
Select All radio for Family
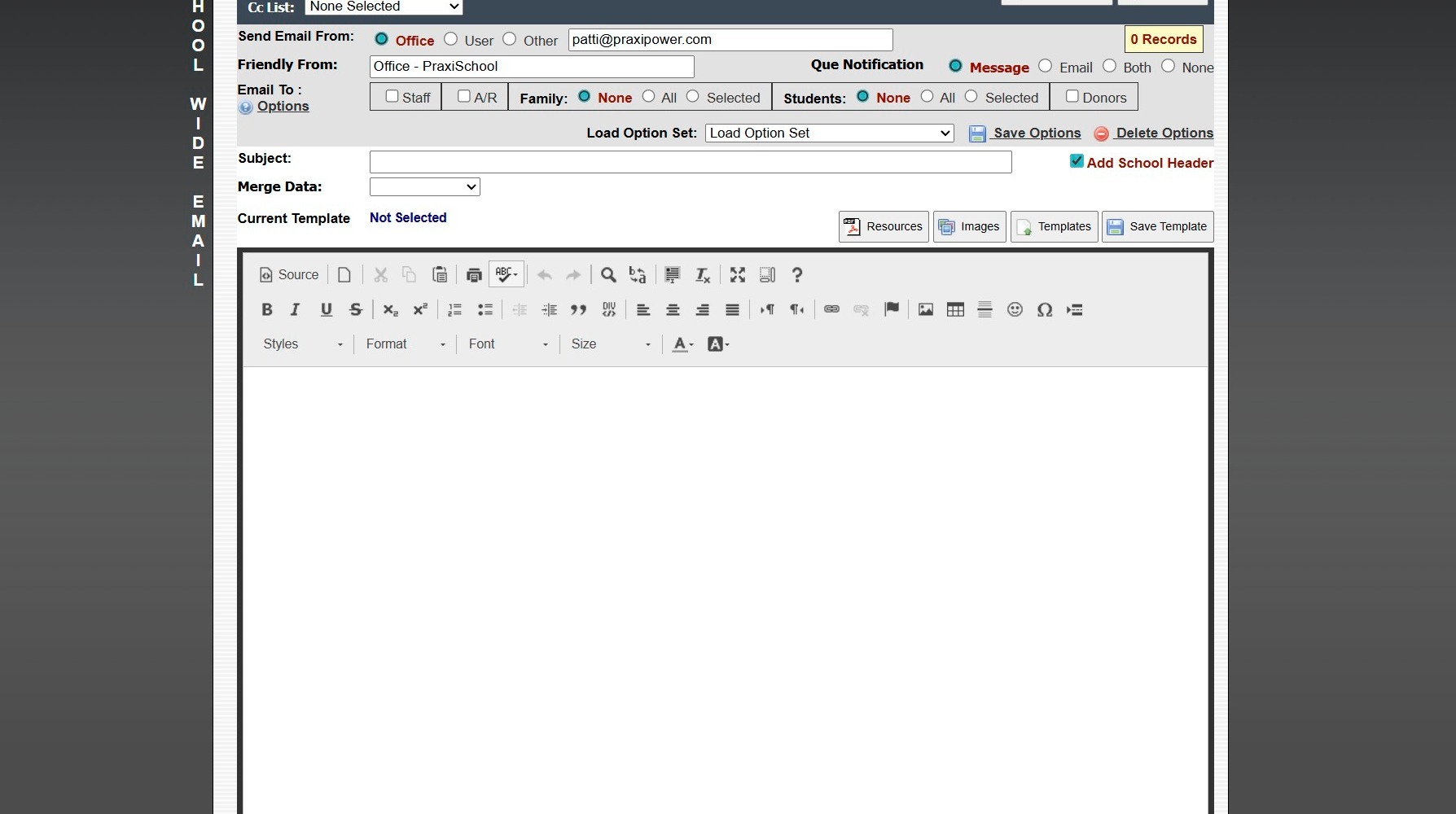point(648,96)
